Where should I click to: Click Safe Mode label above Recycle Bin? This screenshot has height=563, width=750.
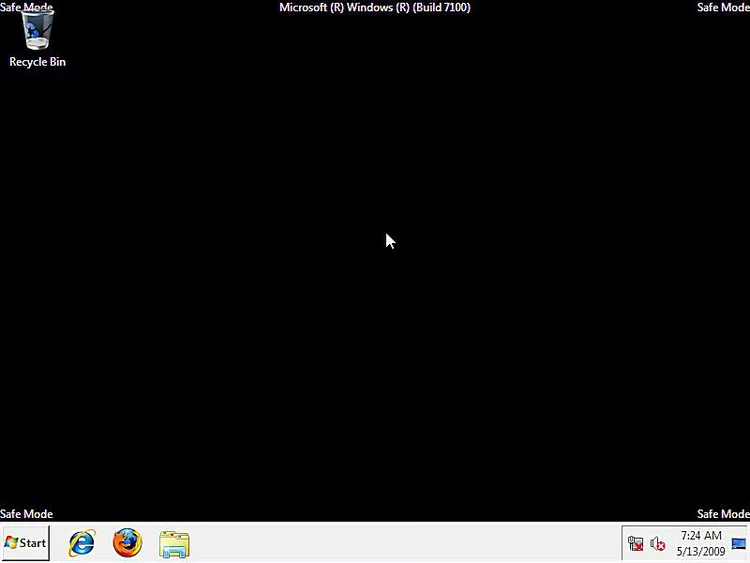tap(26, 7)
